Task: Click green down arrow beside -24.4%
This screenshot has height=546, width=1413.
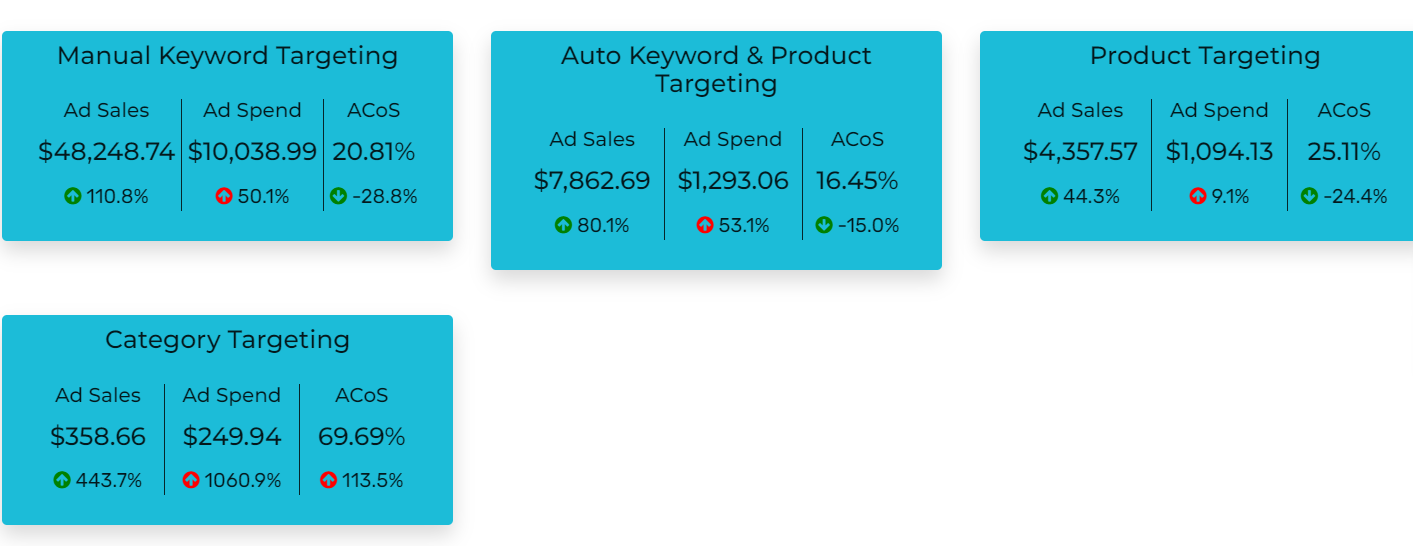Action: point(1309,197)
